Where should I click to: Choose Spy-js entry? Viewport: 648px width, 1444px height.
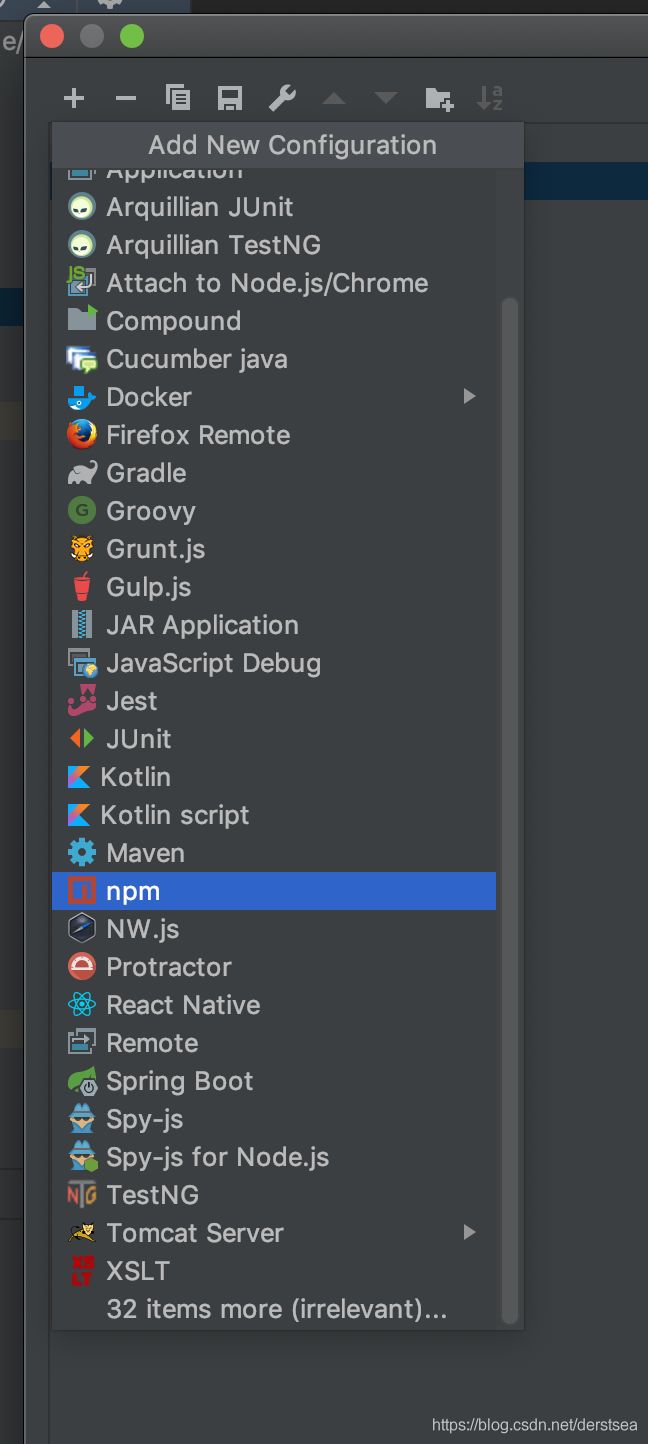pos(274,1119)
